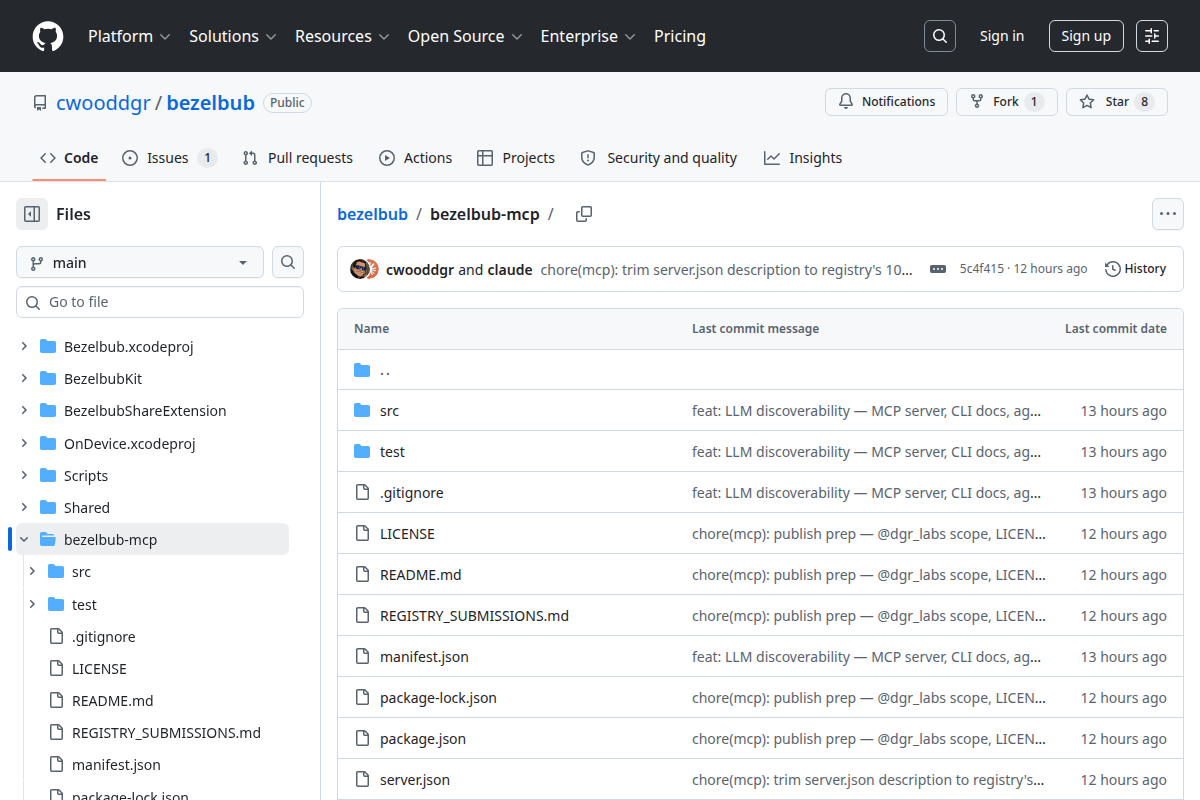Select manifest.json in sidebar tree
The width and height of the screenshot is (1200, 800).
point(116,765)
